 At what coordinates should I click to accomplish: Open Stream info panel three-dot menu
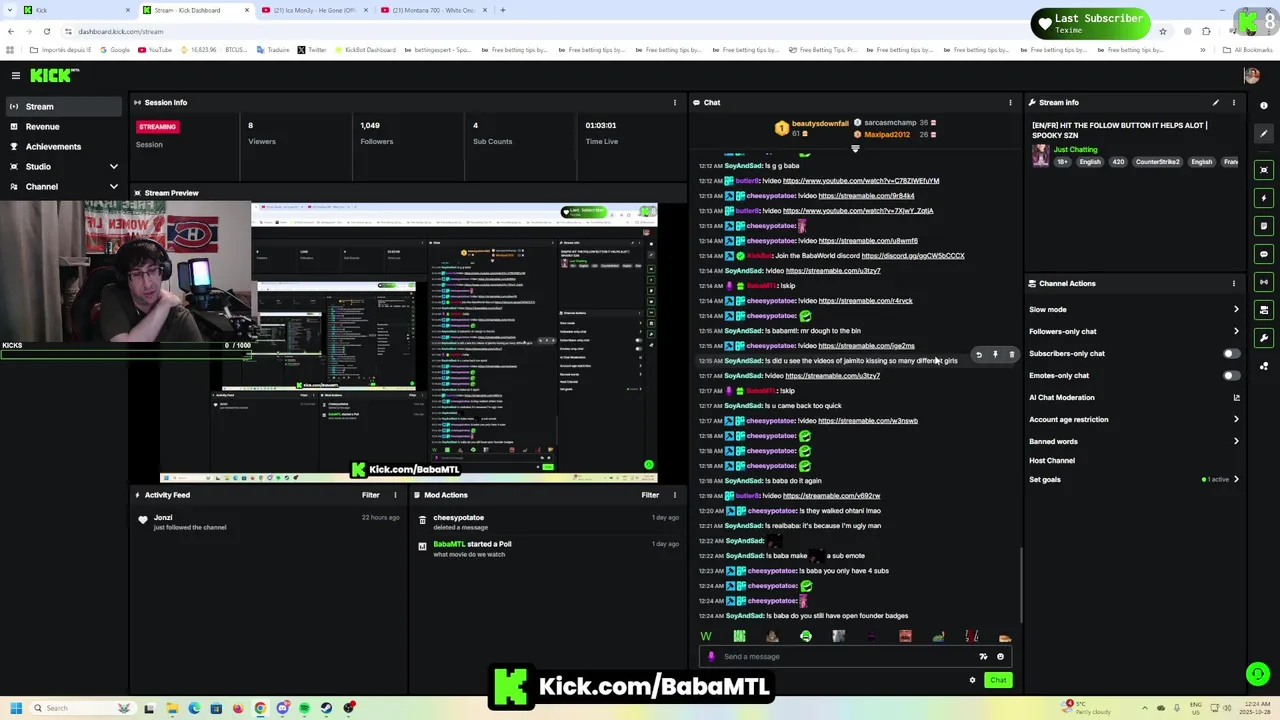1233,102
